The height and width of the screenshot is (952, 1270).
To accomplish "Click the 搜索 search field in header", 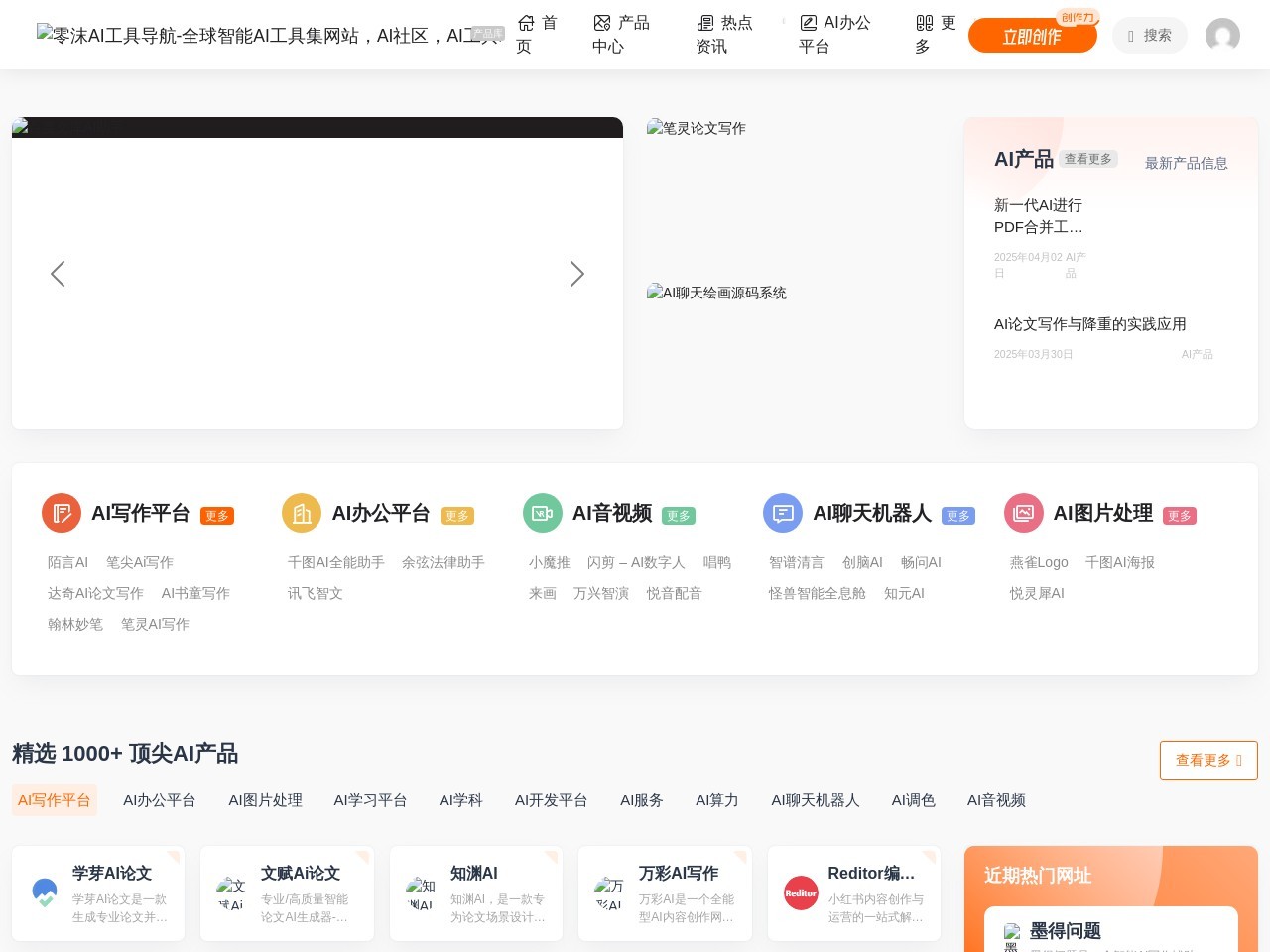I will tap(1150, 35).
